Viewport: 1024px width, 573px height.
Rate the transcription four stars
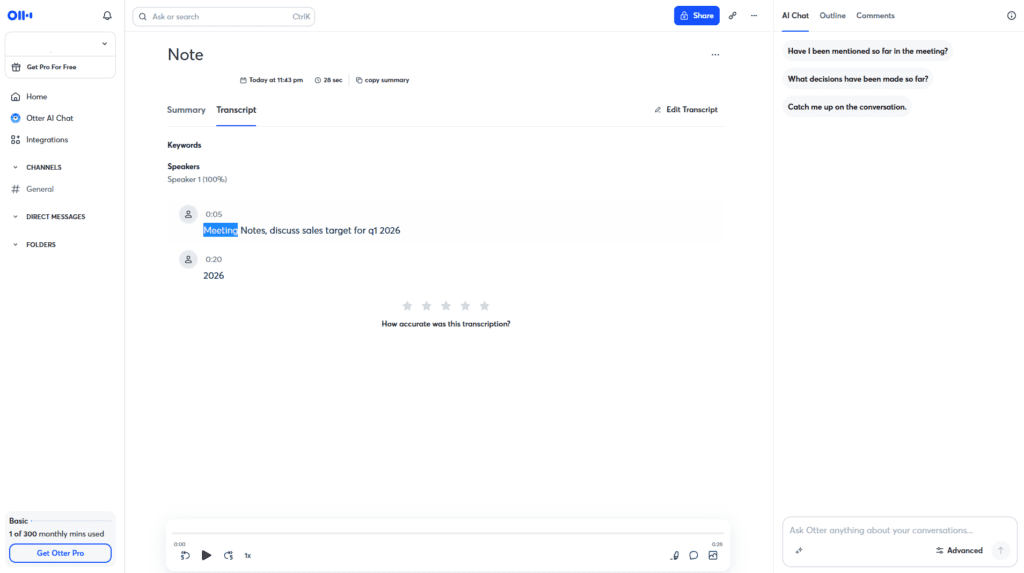465,306
